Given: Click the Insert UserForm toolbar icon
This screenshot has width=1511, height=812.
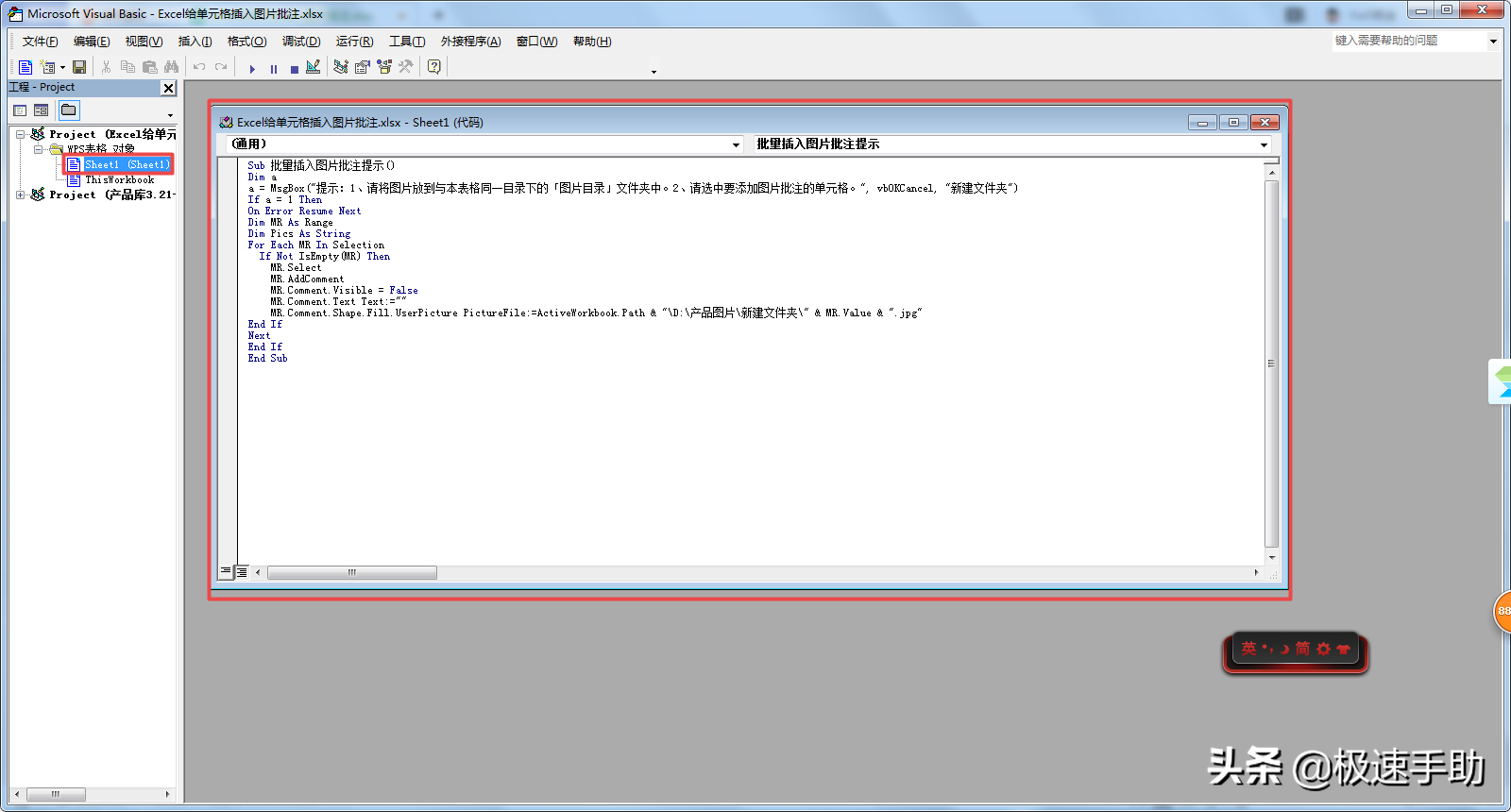Looking at the screenshot, I should tap(47, 67).
